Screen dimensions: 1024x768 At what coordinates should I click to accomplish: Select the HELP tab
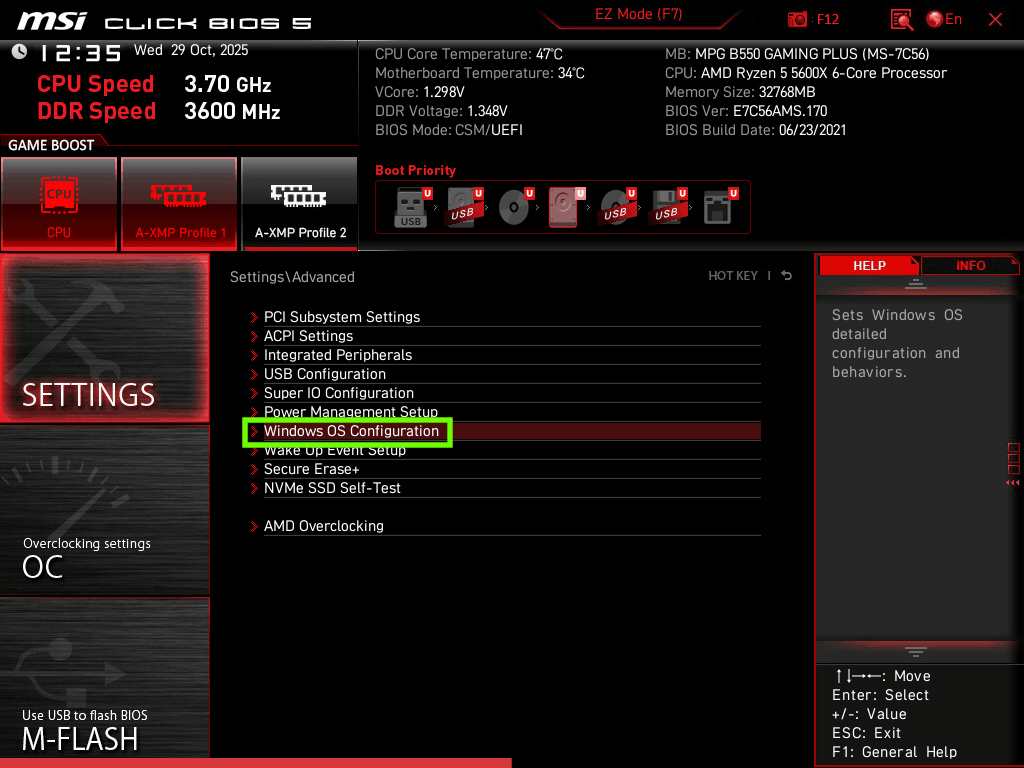click(869, 265)
